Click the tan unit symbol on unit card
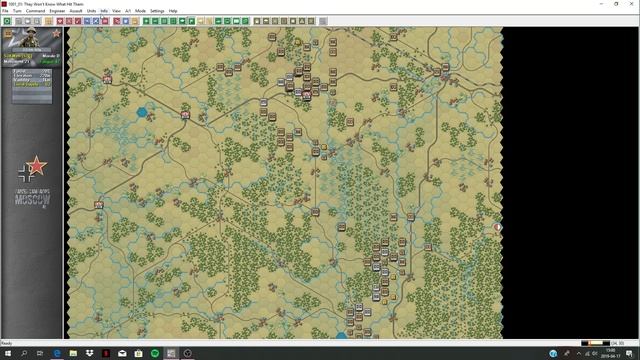The image size is (640, 360). click(8, 34)
